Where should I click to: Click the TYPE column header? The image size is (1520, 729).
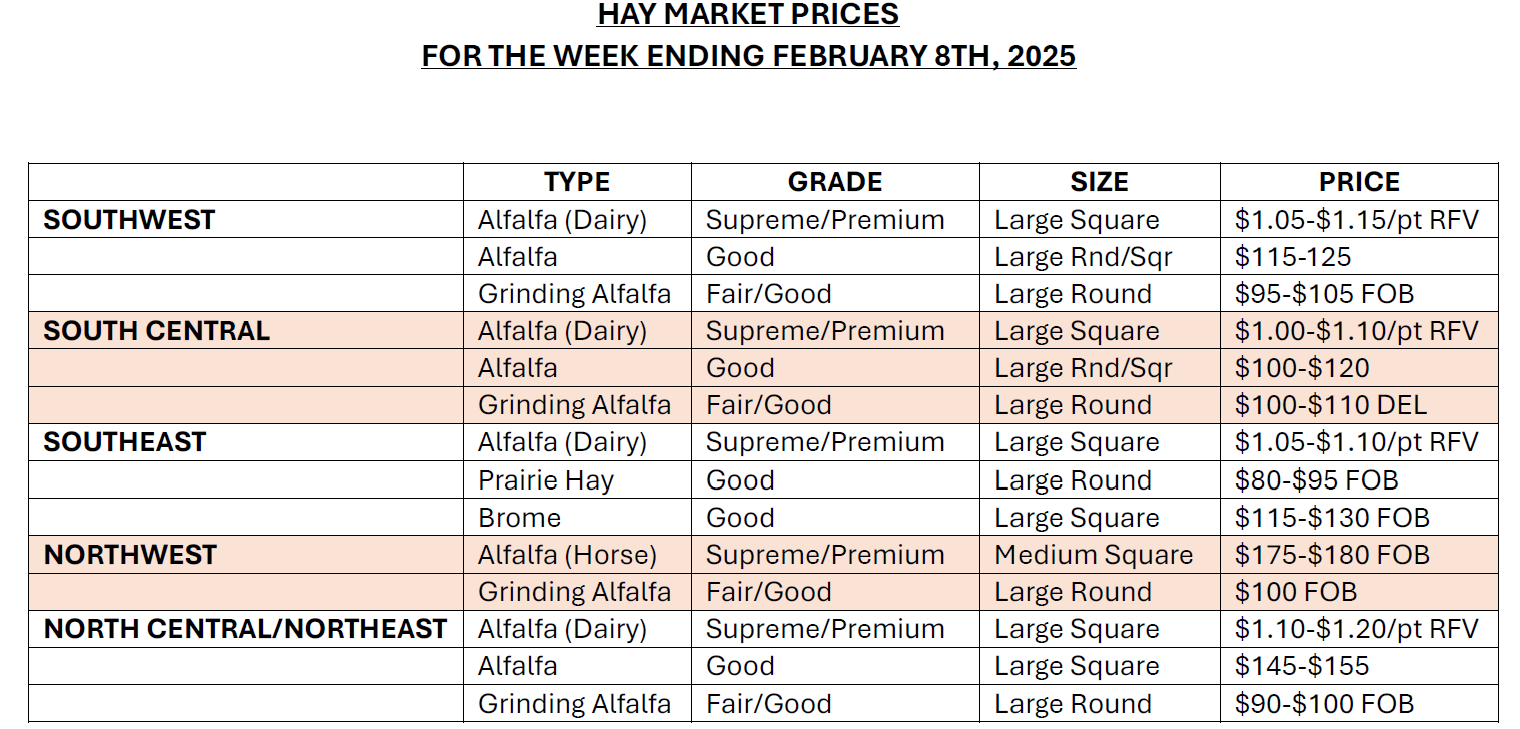coord(577,182)
